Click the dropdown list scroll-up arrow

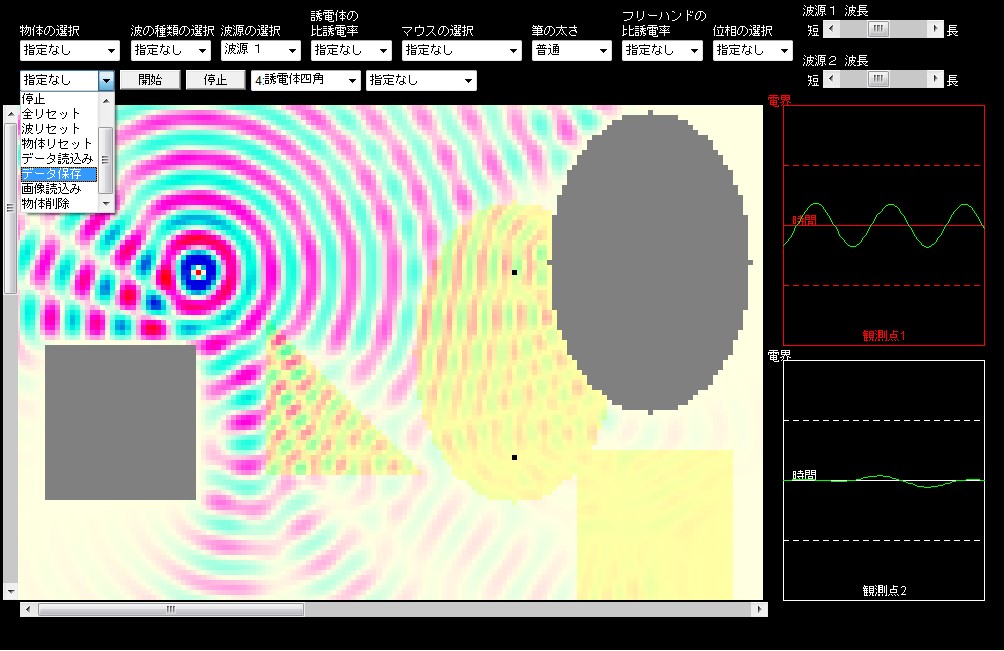pos(106,100)
